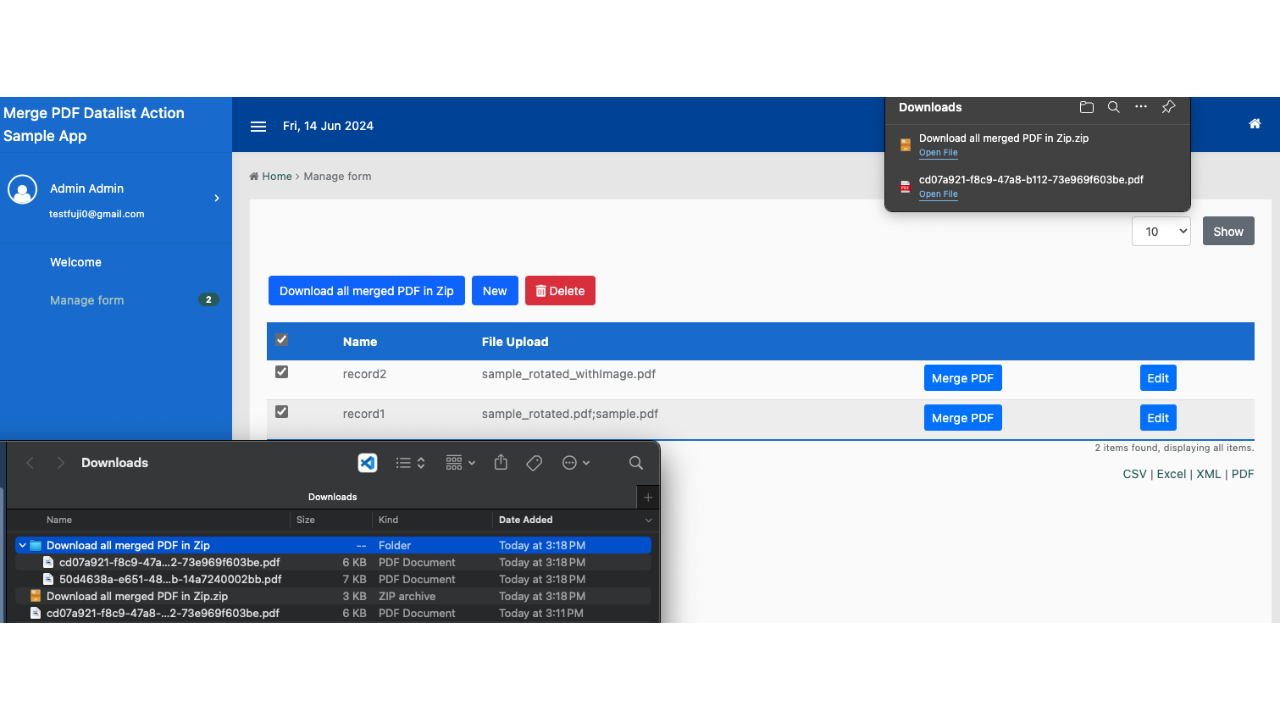Uncheck the record2 row checkbox

point(282,372)
